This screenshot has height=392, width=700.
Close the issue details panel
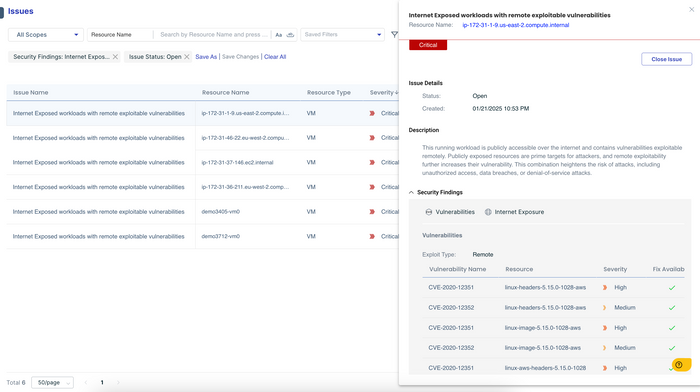(x=692, y=9)
